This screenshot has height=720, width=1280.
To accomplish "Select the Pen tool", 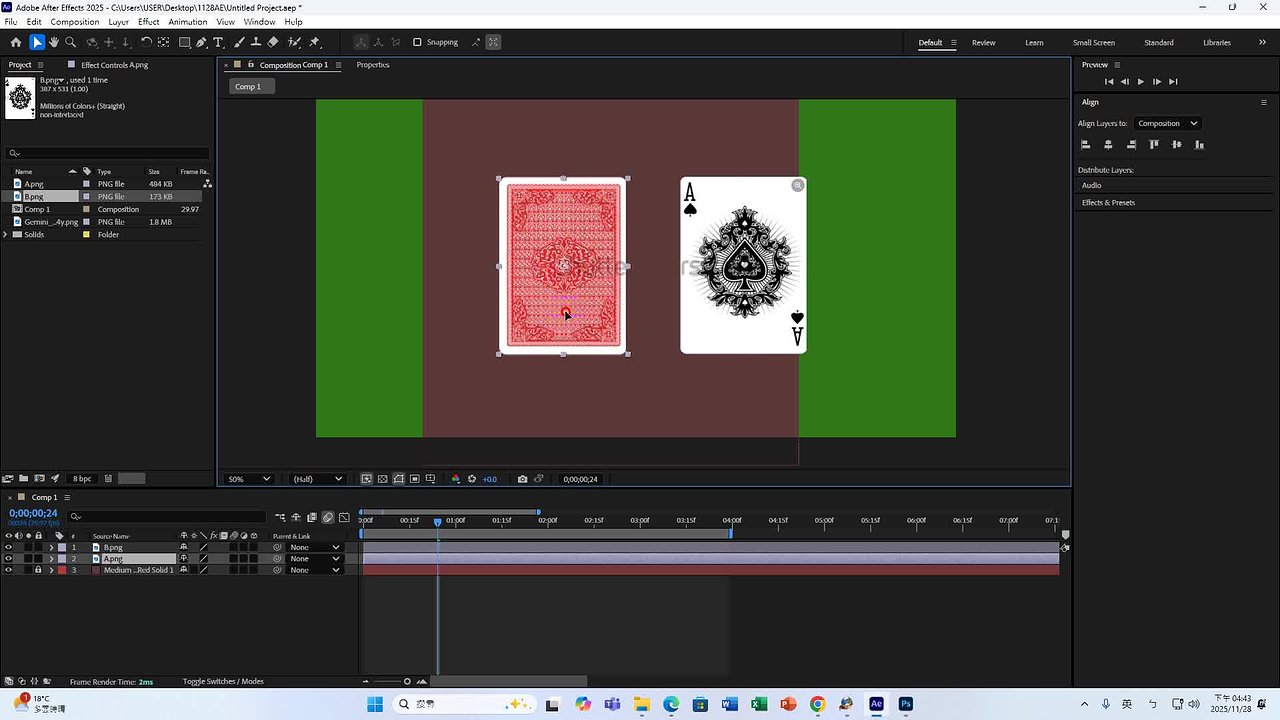I will (201, 42).
